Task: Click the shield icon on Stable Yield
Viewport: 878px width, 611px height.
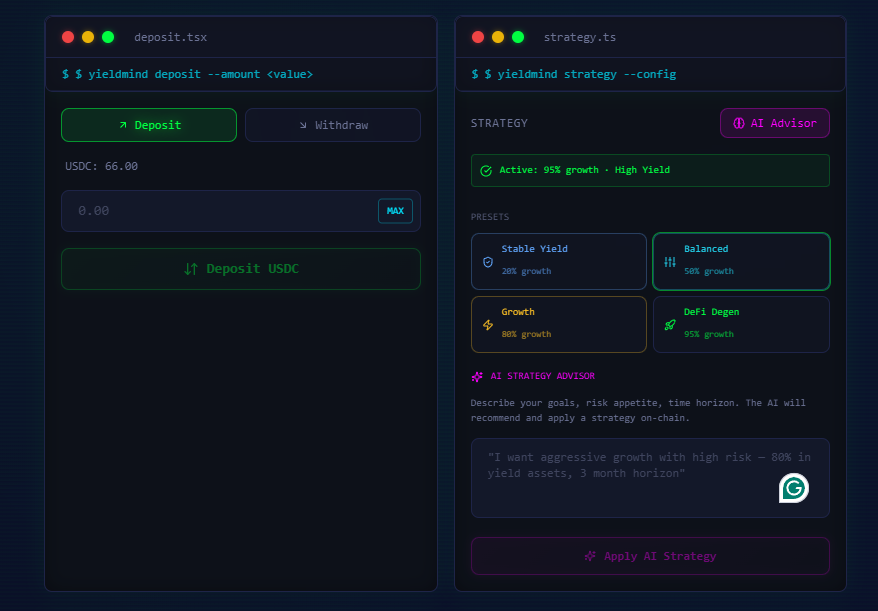Action: pyautogui.click(x=488, y=262)
